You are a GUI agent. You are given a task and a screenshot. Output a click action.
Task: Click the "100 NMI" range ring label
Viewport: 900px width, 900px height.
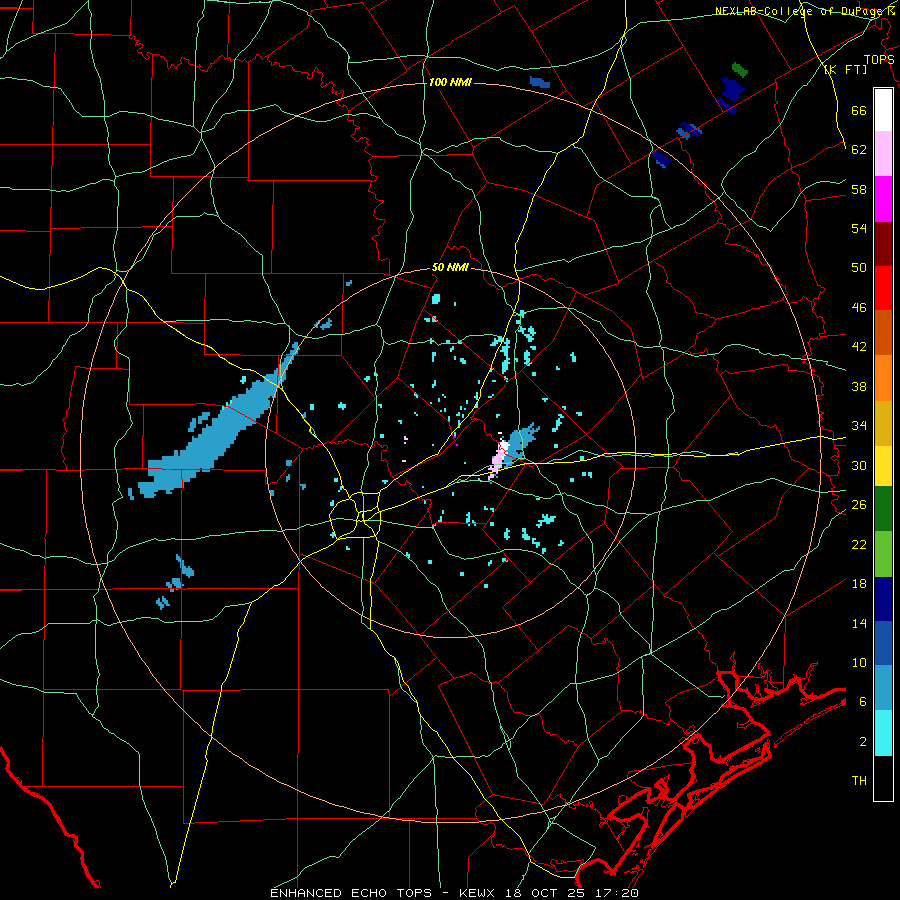450,82
